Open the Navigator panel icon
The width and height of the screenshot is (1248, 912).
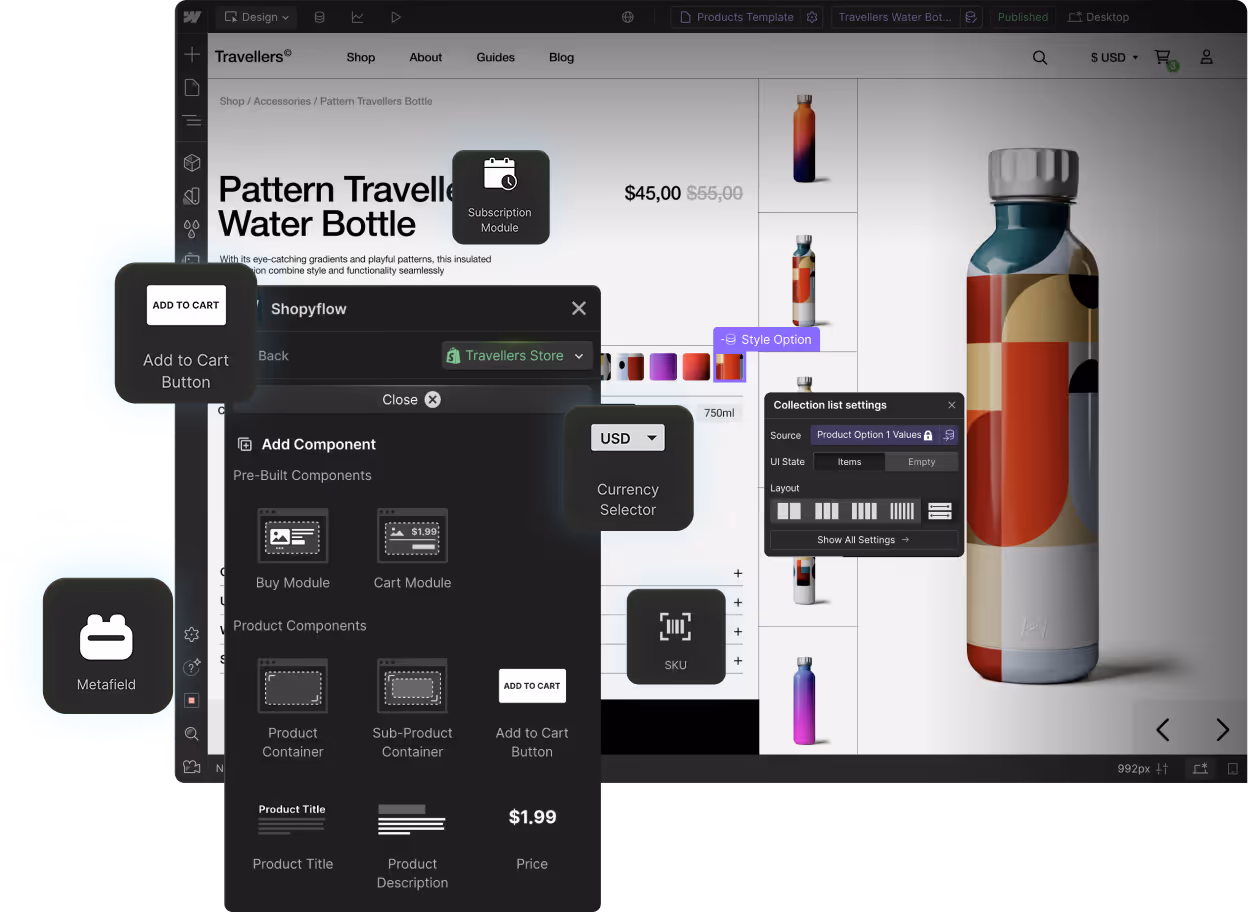point(192,121)
